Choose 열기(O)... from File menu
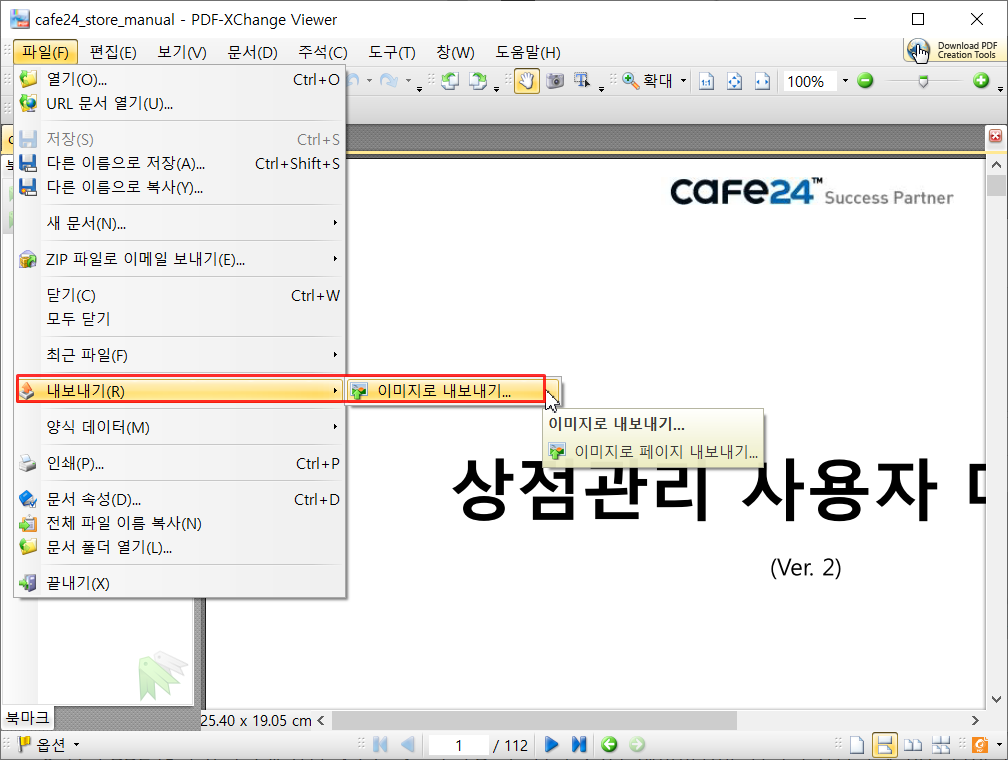This screenshot has width=1008, height=760. tap(180, 80)
